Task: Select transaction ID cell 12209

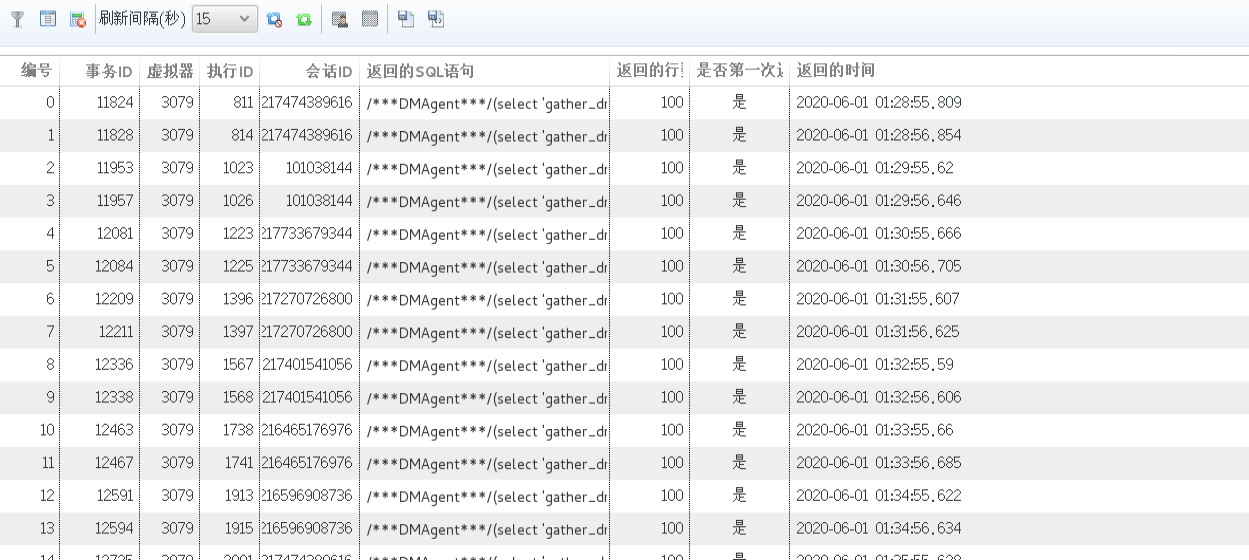Action: point(114,299)
